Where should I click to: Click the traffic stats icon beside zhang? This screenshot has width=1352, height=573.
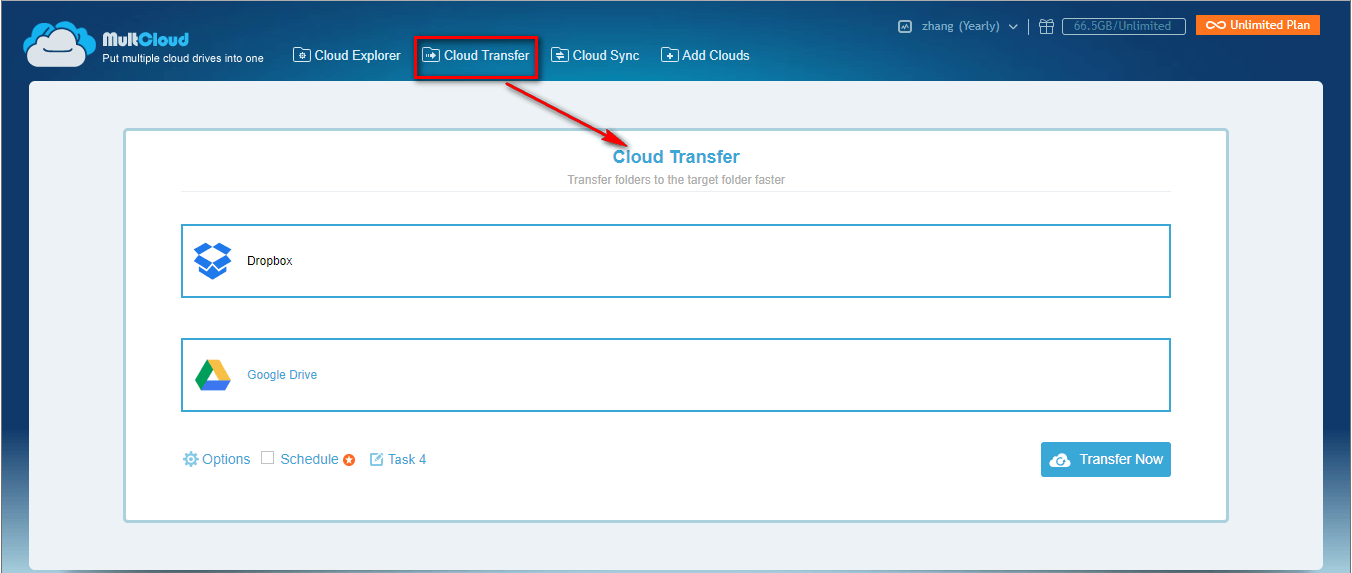pos(905,26)
